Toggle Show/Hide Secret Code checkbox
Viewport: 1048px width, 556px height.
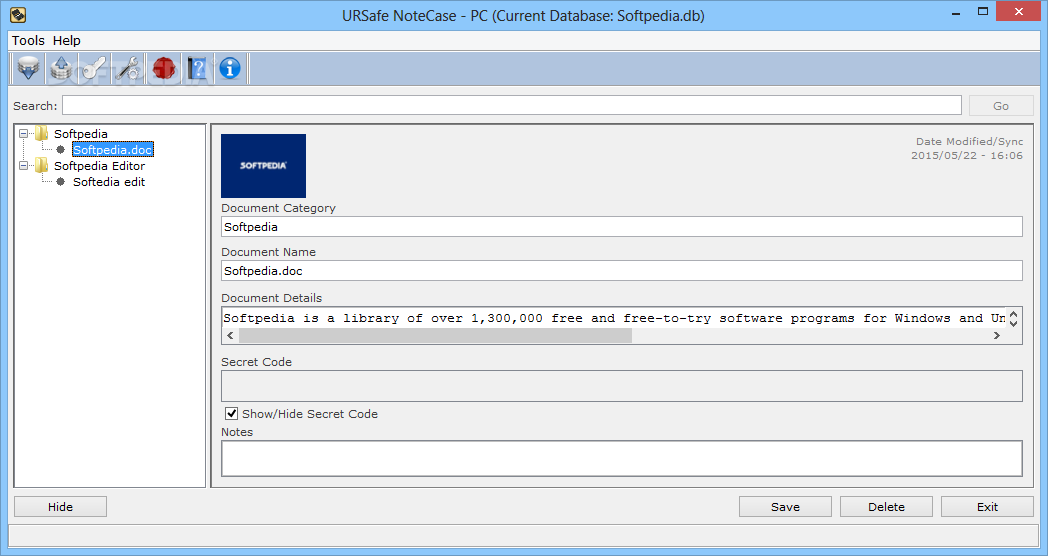coord(231,414)
